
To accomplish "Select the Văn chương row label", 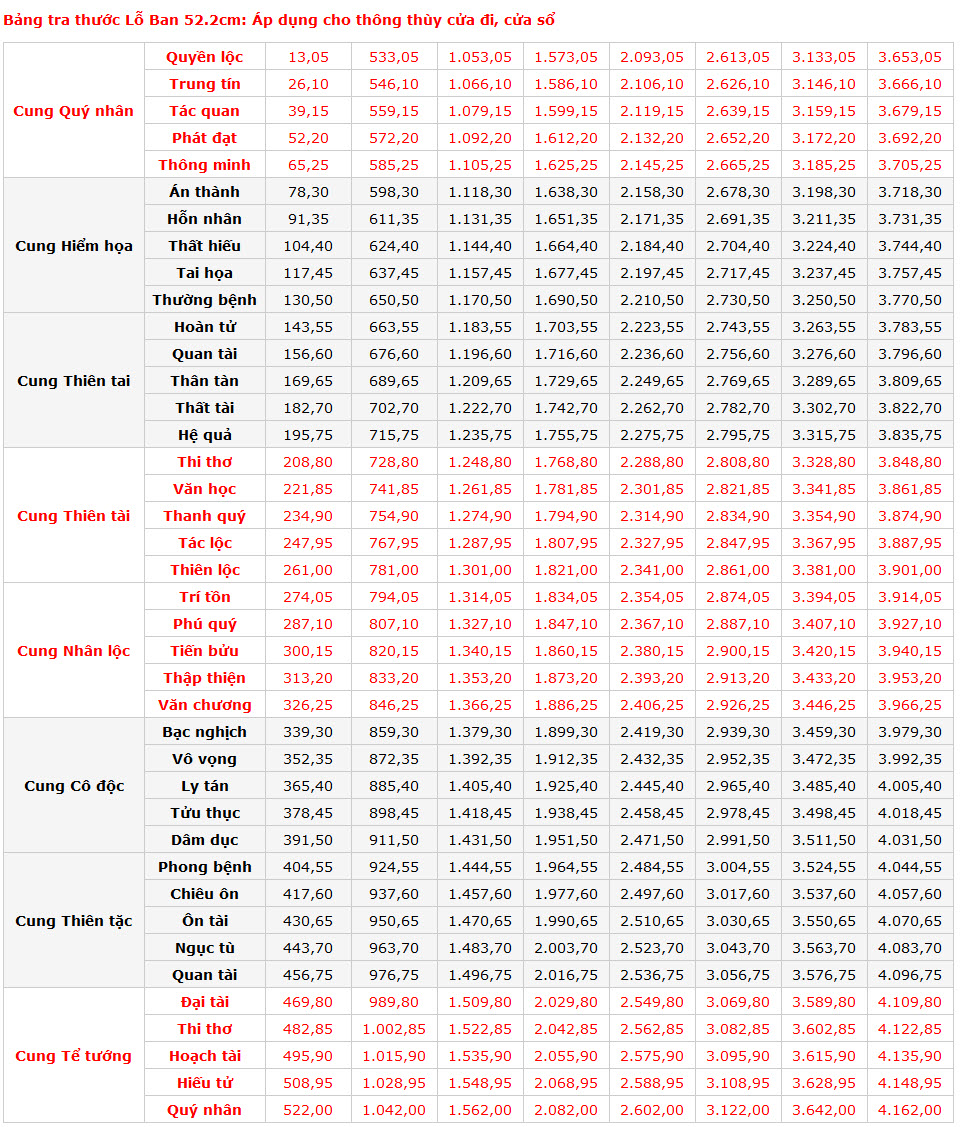I will 204,705.
